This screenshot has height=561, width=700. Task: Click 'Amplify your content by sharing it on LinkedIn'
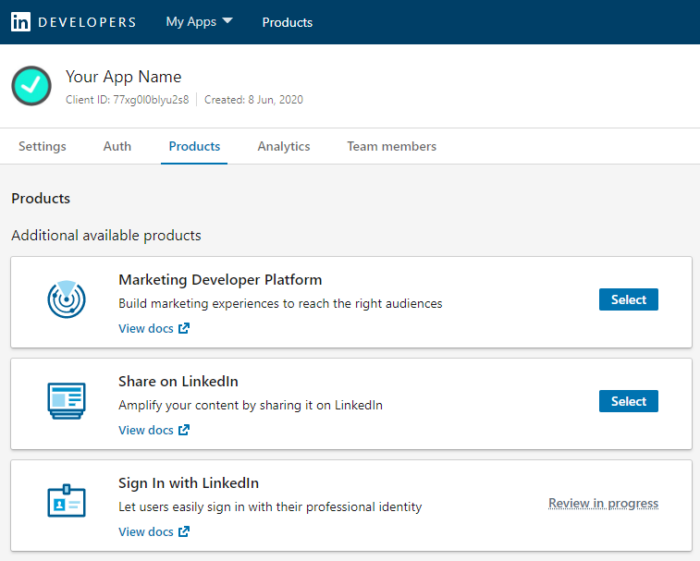(x=250, y=405)
